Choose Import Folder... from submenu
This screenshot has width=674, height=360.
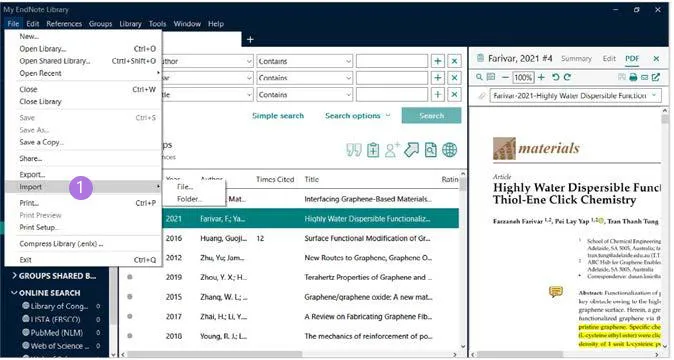190,199
